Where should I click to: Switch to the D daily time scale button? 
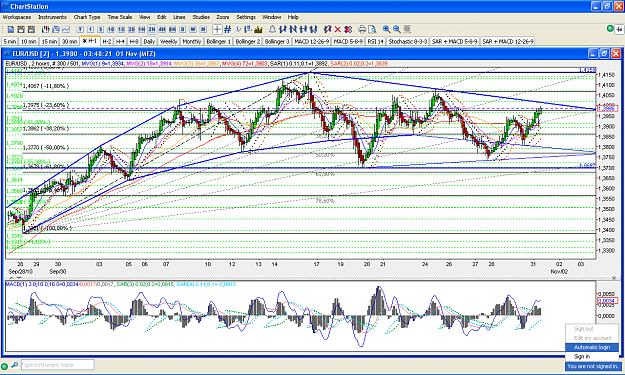coord(183,29)
